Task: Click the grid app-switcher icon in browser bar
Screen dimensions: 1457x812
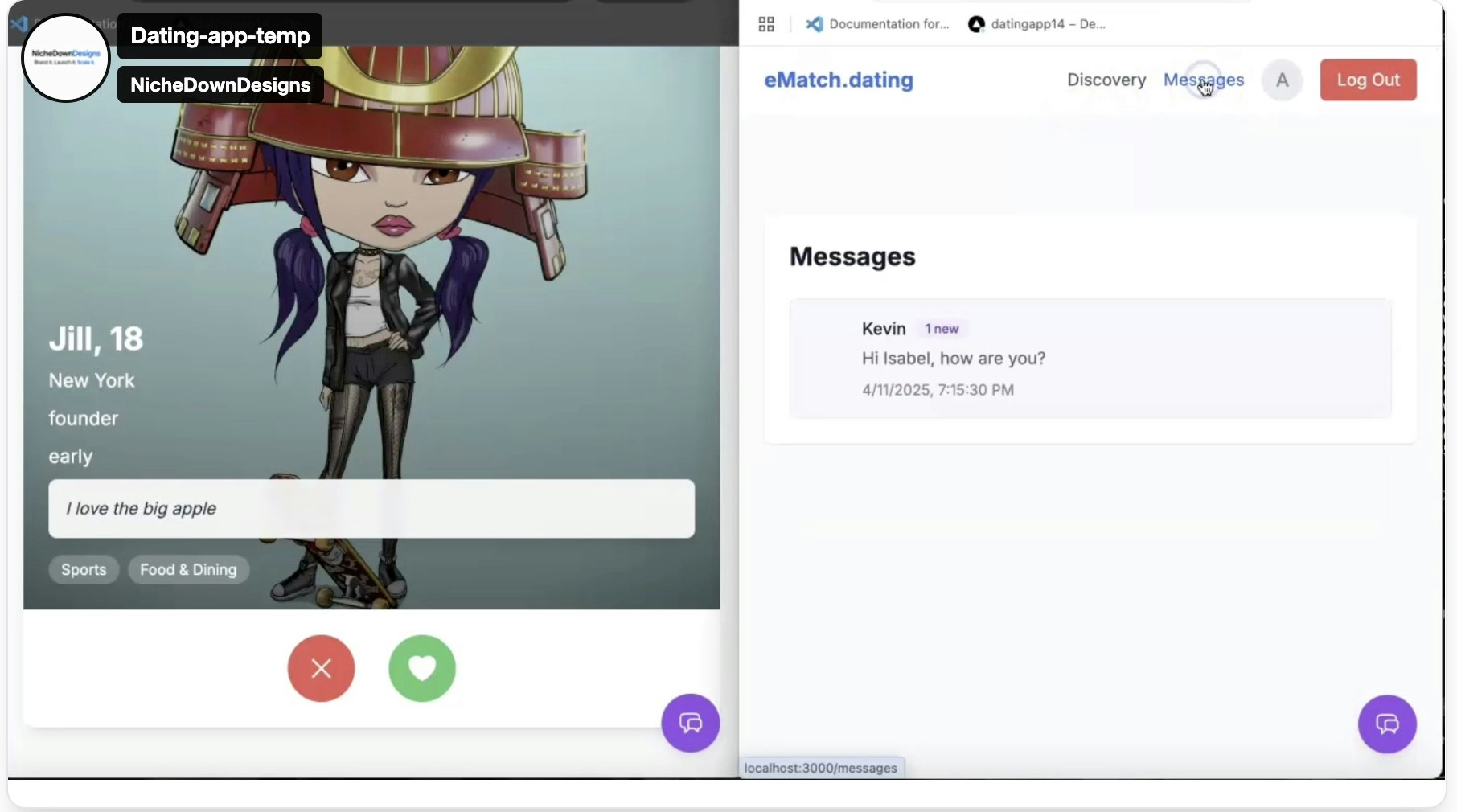Action: pyautogui.click(x=765, y=24)
